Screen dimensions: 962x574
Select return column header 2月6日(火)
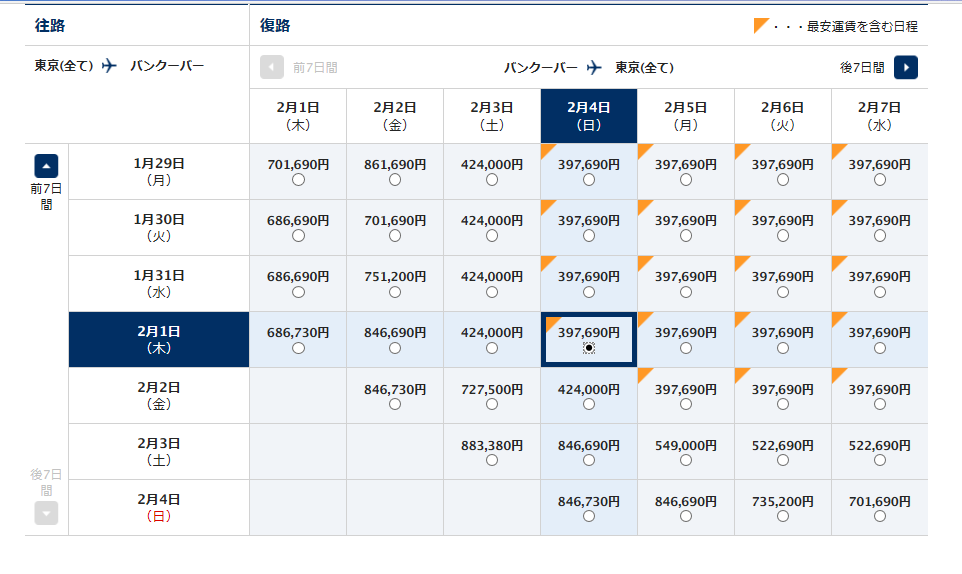(783, 116)
